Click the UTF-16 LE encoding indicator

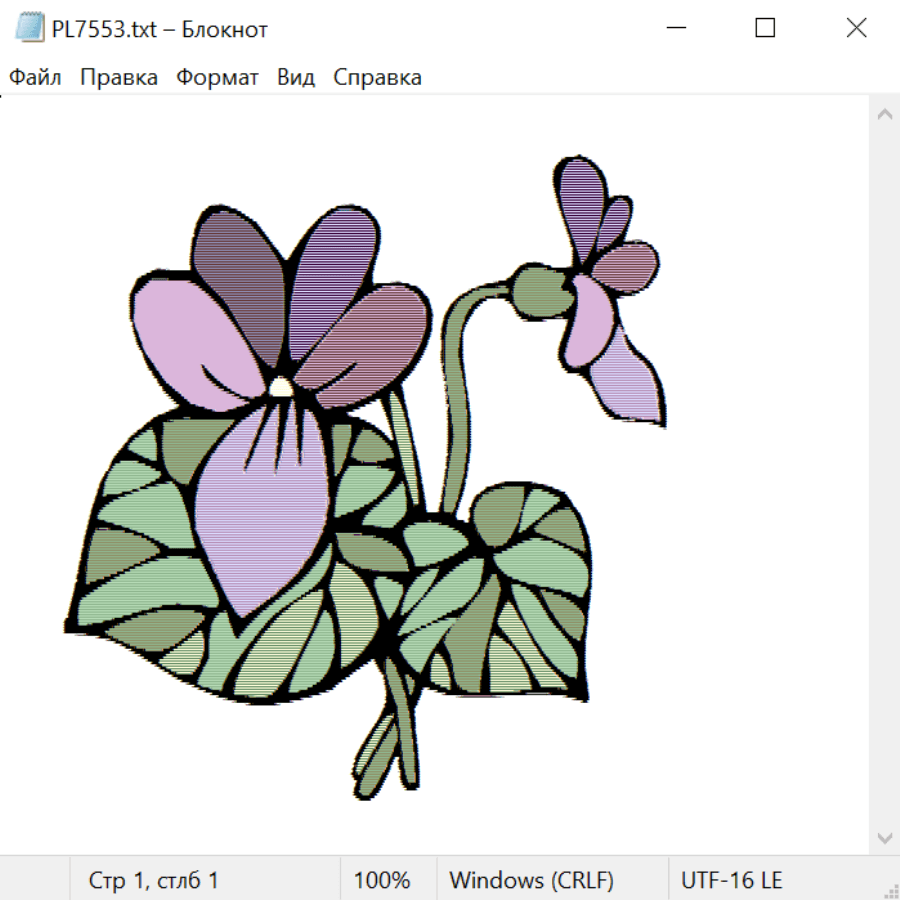731,880
